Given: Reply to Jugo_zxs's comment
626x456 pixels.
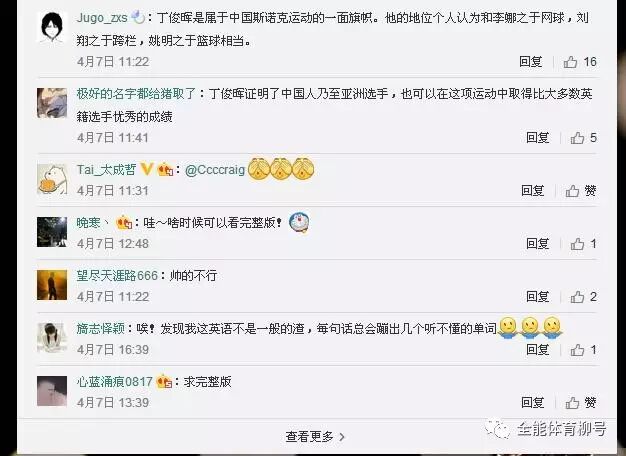Looking at the screenshot, I should click(531, 62).
